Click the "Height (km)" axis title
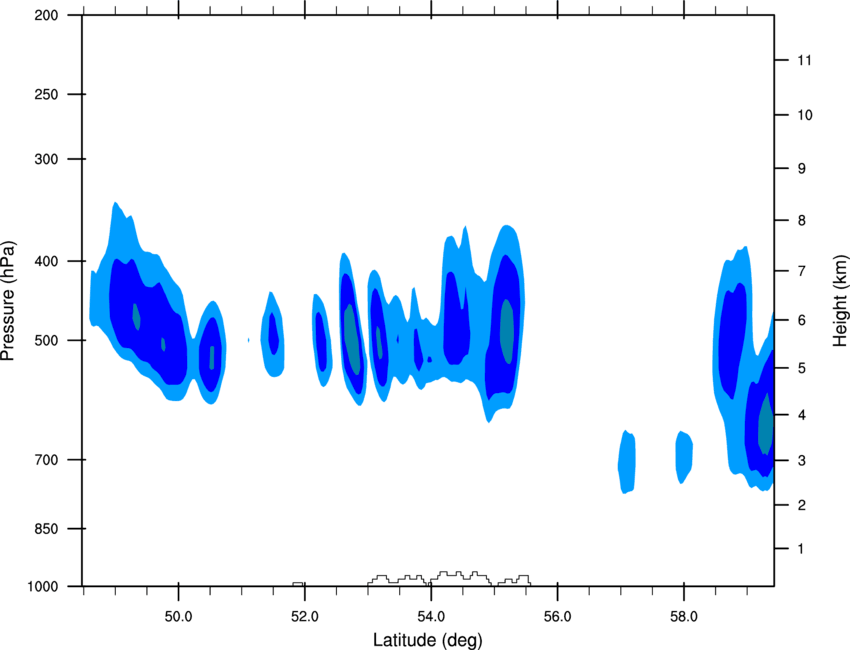This screenshot has height=650, width=850. coord(840,301)
